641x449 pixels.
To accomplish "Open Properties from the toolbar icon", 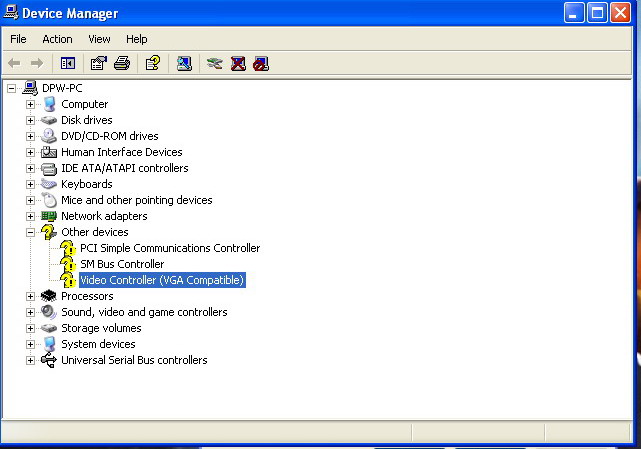I will click(x=98, y=63).
